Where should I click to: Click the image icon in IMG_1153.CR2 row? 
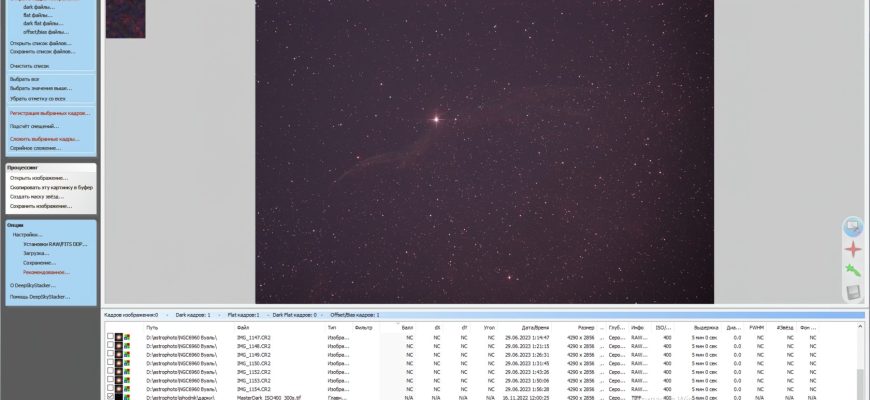click(x=119, y=379)
